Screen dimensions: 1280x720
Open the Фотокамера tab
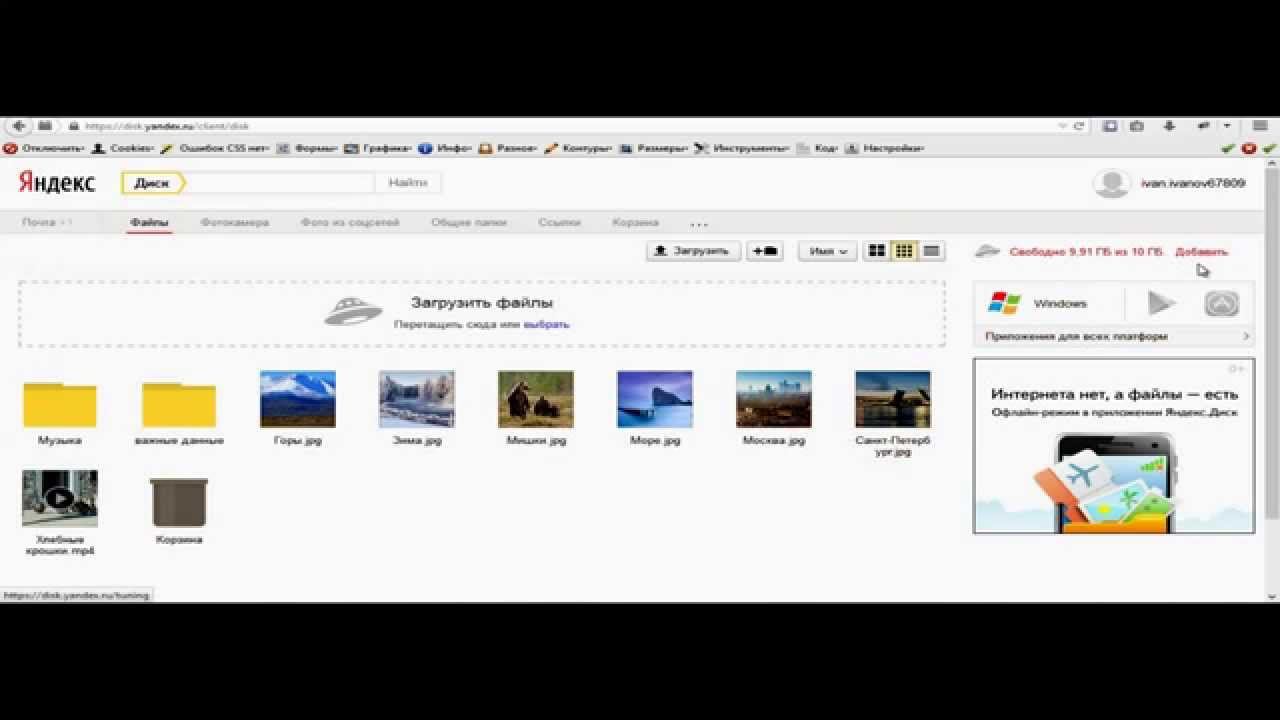234,222
